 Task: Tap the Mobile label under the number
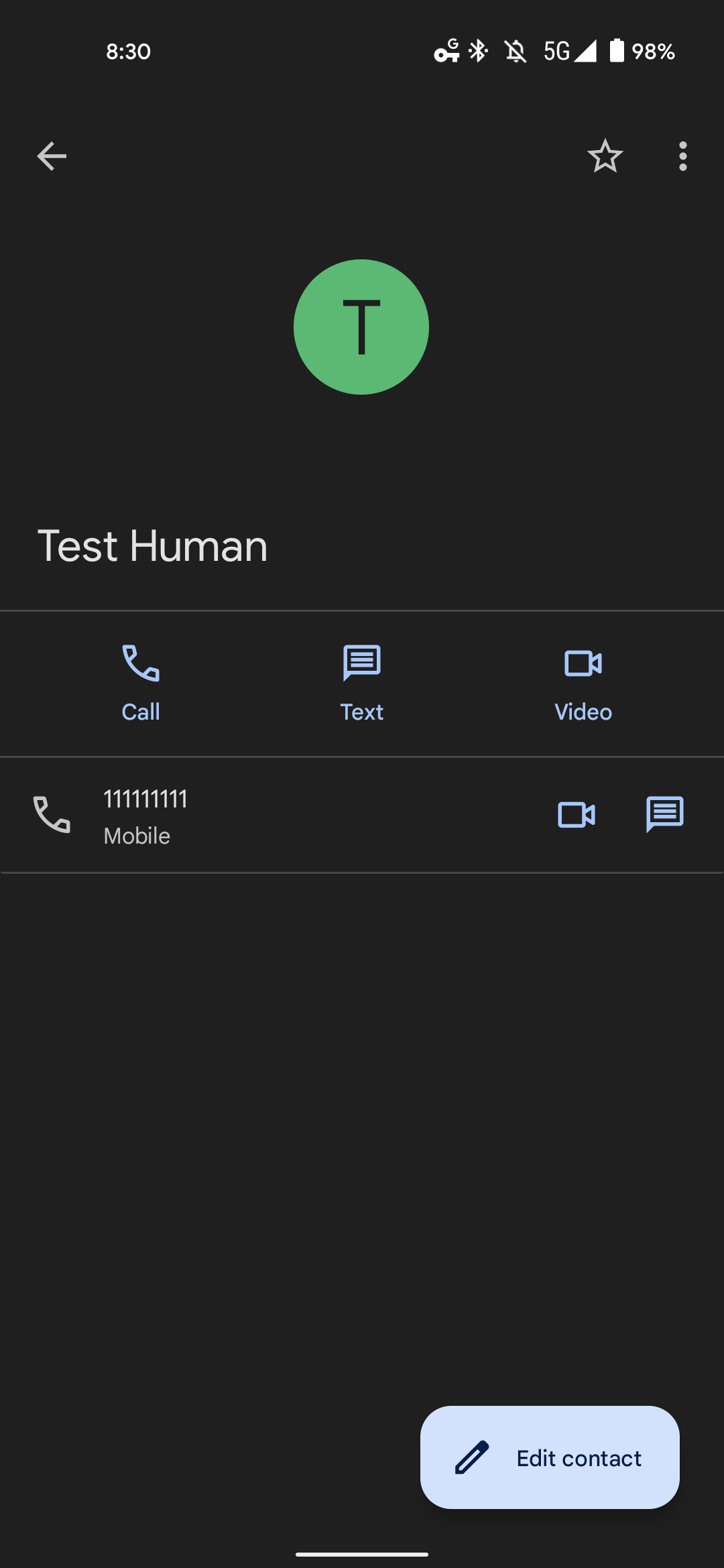[137, 836]
